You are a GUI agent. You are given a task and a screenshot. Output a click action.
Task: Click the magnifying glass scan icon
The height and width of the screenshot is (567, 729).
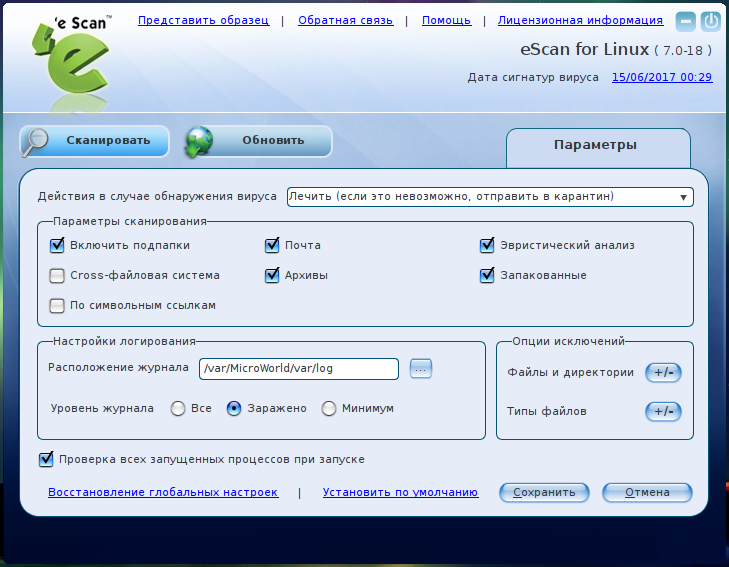(35, 141)
